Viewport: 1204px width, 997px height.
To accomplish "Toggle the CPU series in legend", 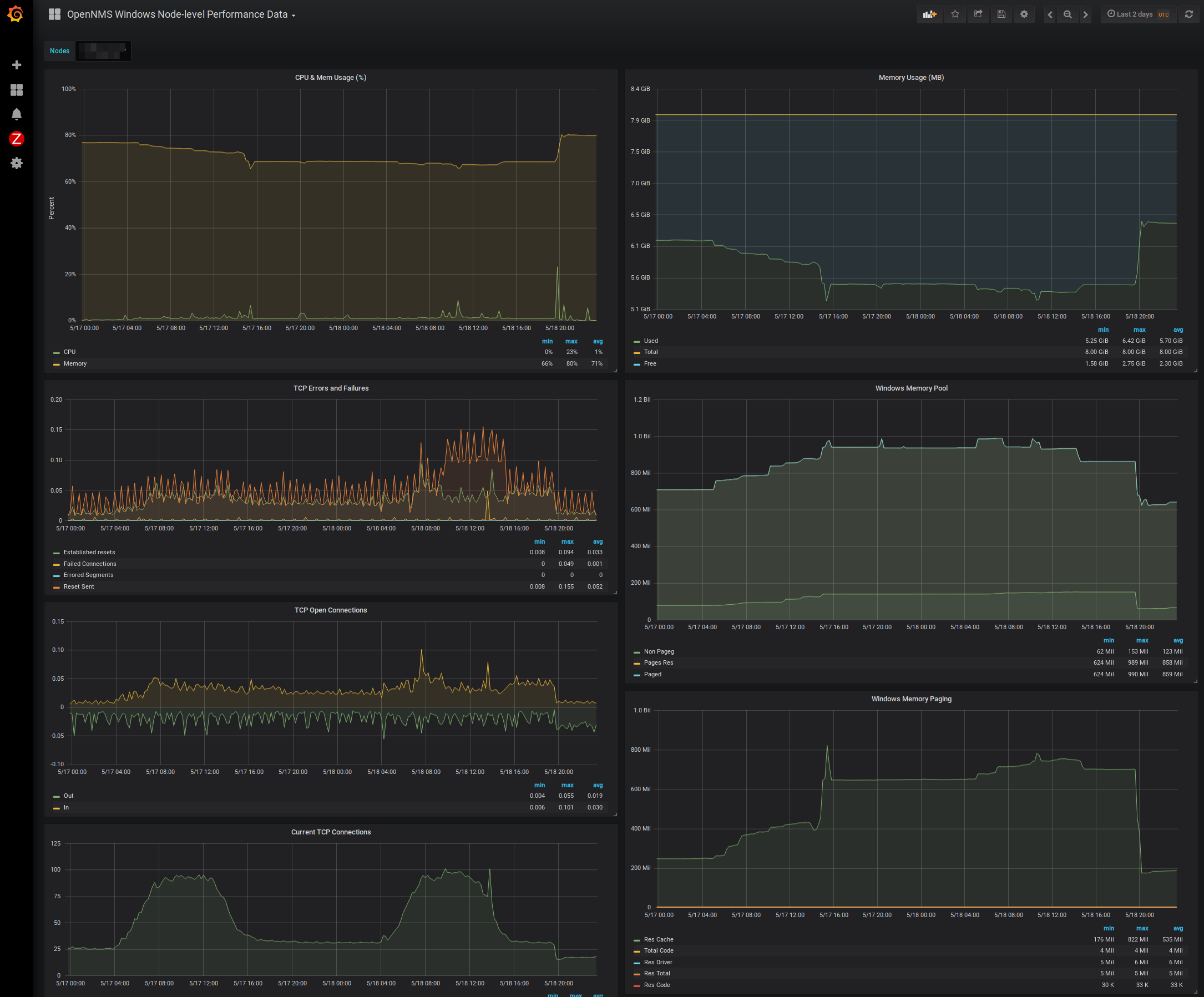I will click(x=69, y=352).
